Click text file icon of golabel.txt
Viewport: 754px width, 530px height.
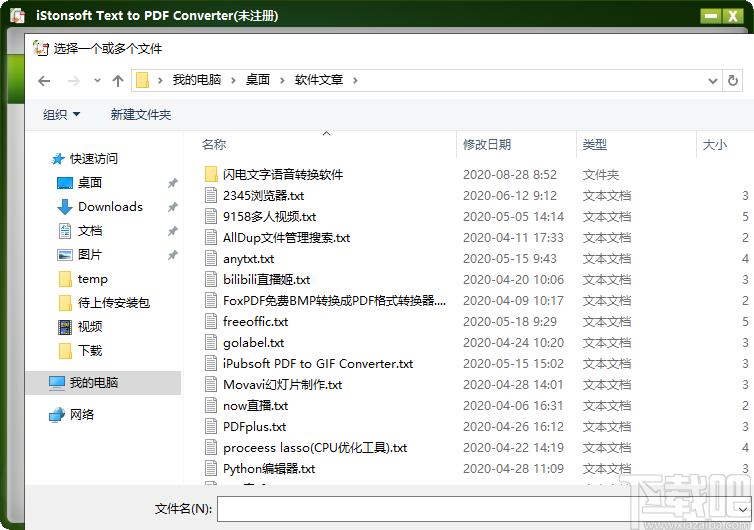point(211,342)
